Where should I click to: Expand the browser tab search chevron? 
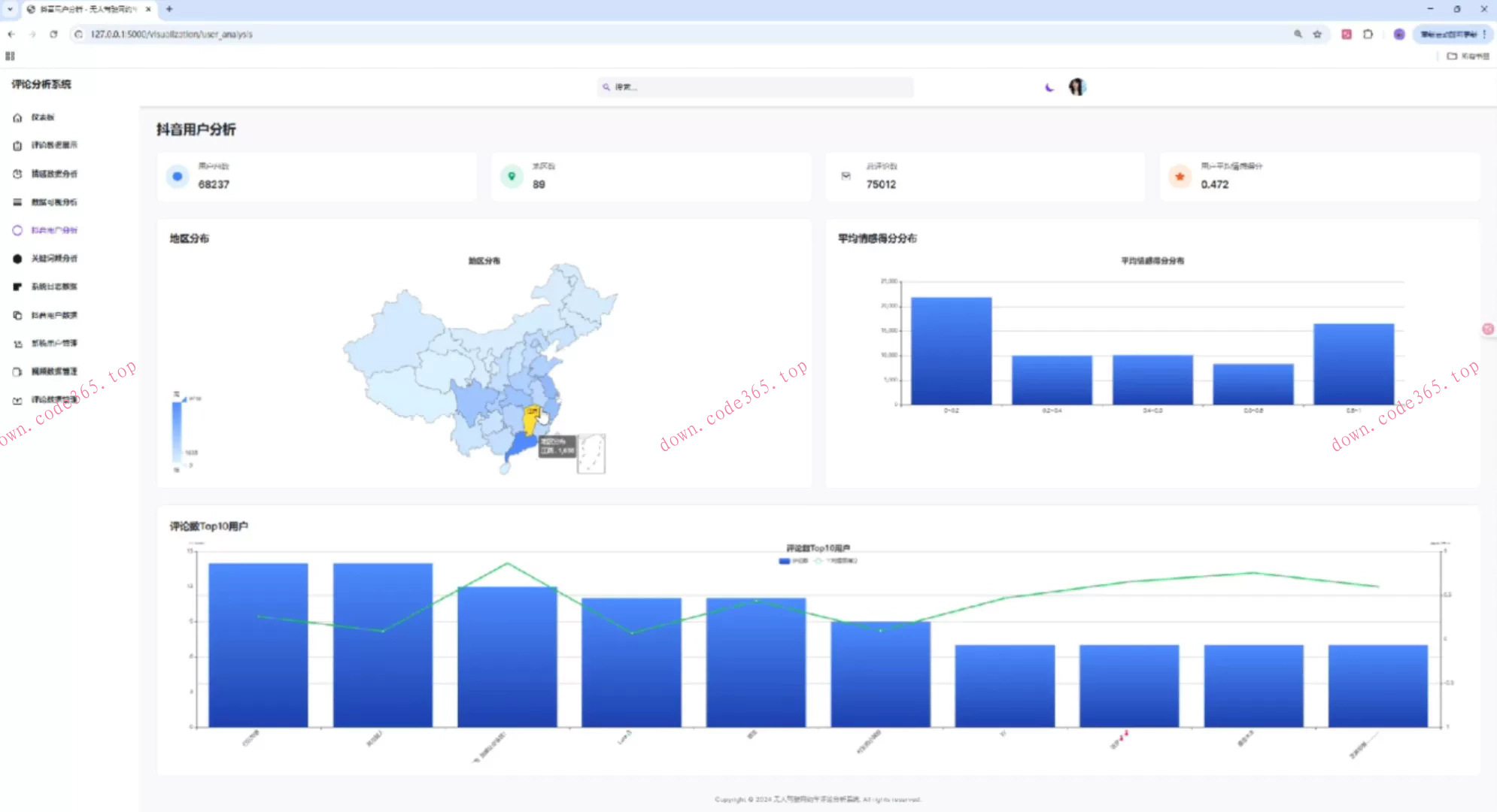pyautogui.click(x=10, y=9)
